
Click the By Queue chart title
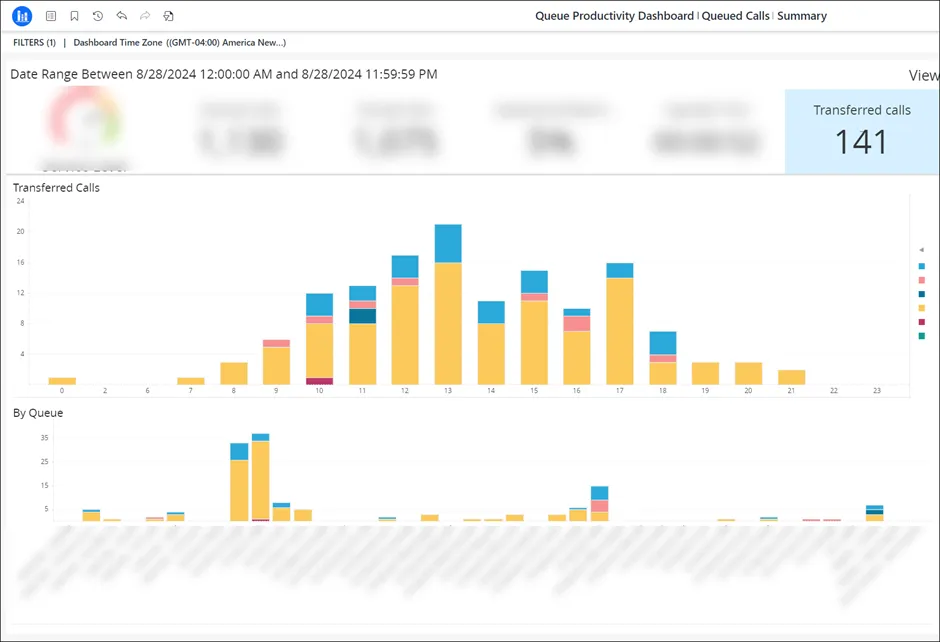(x=38, y=413)
